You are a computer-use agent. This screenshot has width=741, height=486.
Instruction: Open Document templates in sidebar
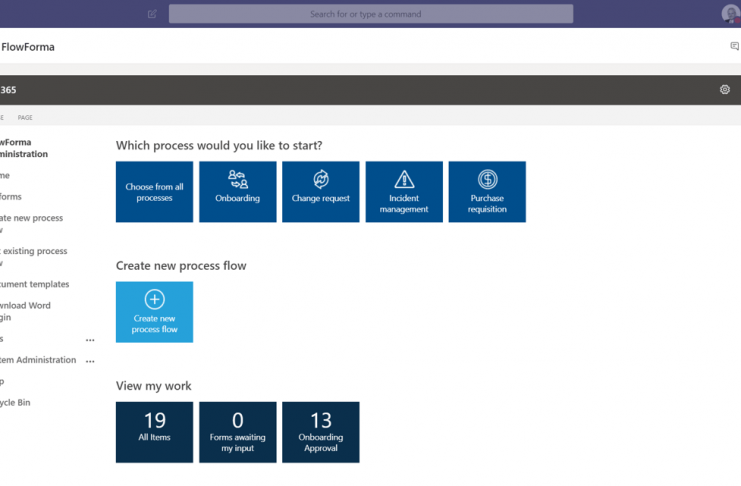(35, 284)
